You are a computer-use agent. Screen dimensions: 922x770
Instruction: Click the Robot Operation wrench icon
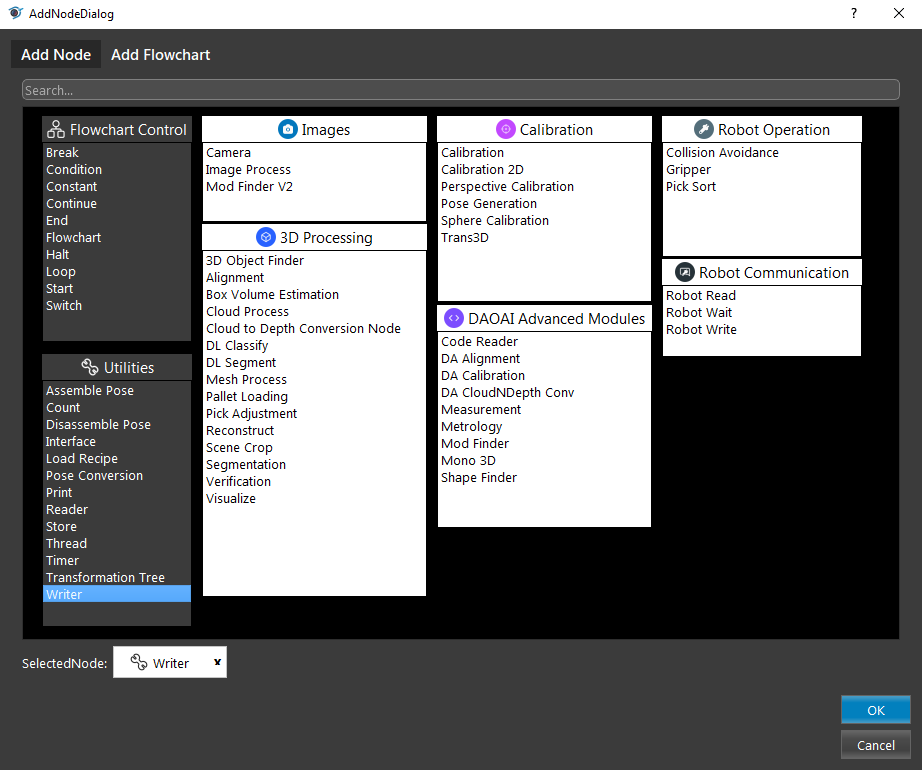tap(704, 129)
